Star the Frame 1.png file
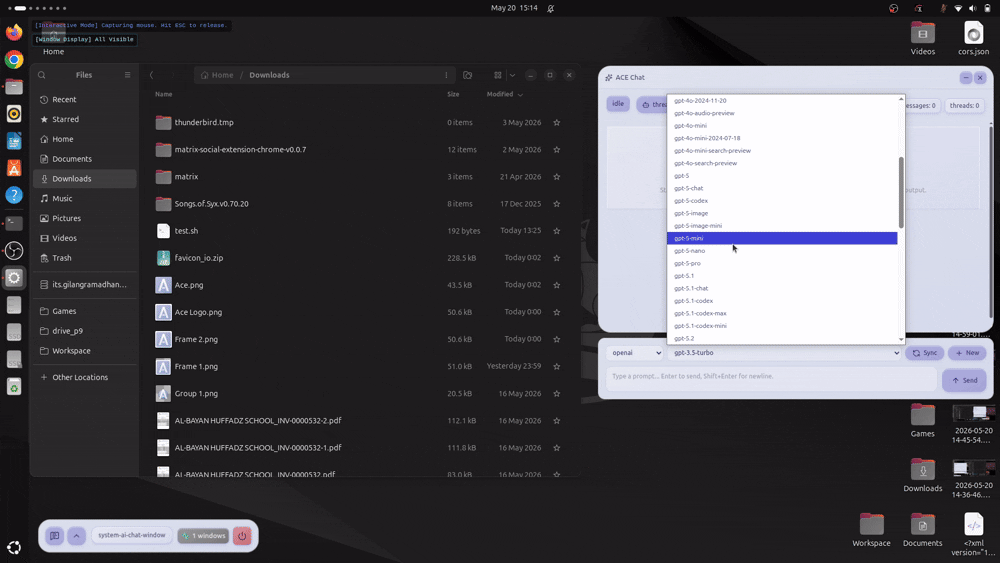Viewport: 1000px width, 563px height. point(557,366)
